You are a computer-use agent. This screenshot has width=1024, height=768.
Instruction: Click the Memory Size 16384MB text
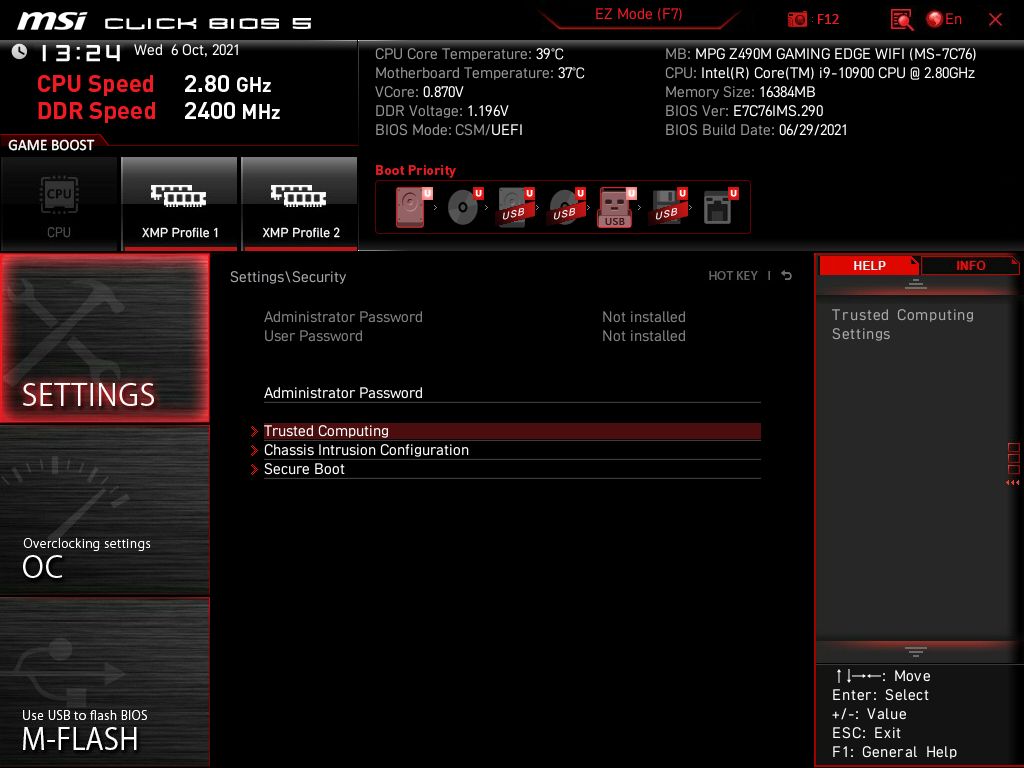click(740, 92)
